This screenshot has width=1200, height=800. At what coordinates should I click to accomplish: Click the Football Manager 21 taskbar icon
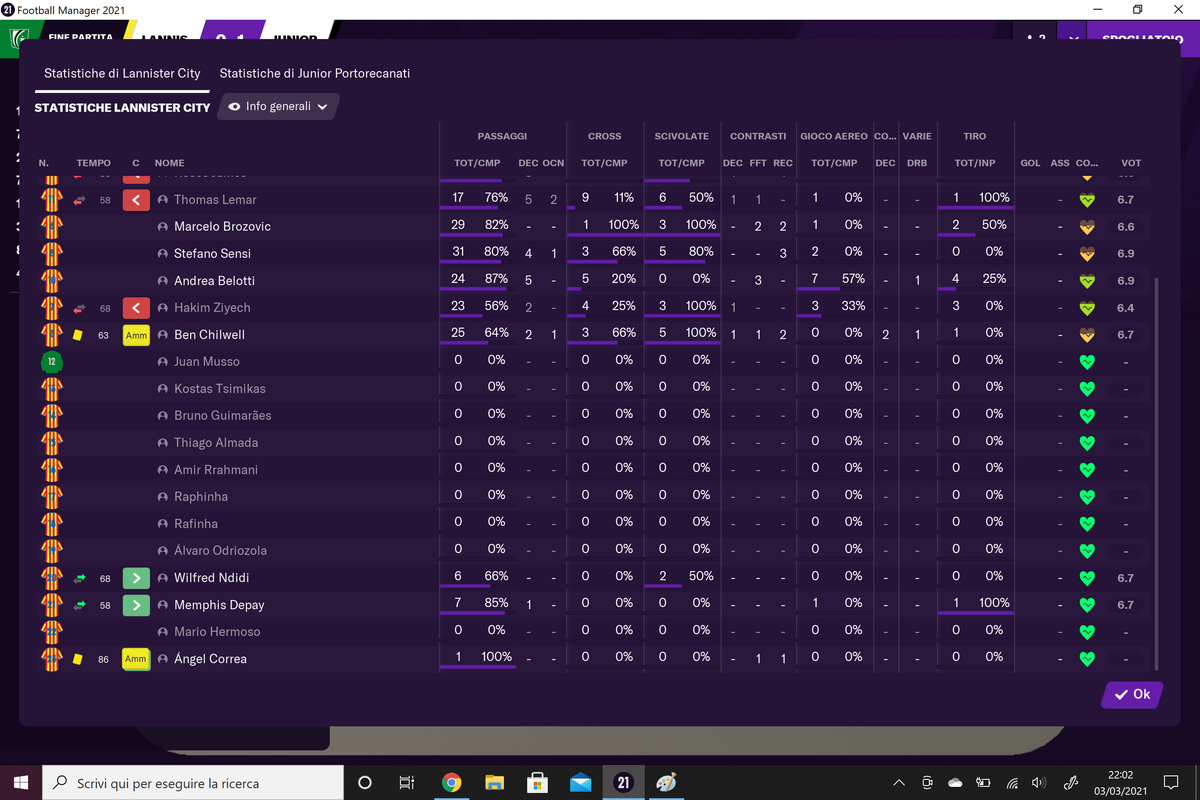pyautogui.click(x=623, y=782)
